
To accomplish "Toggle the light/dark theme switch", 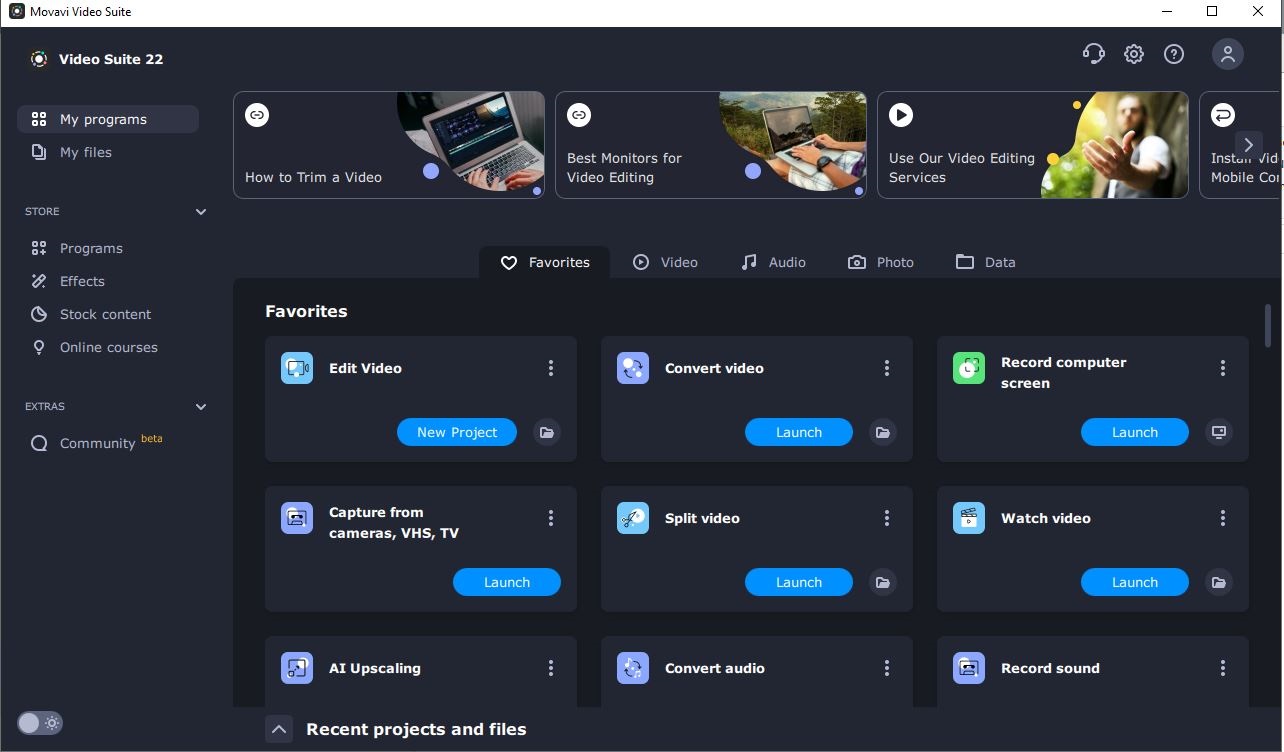I will click(x=40, y=723).
